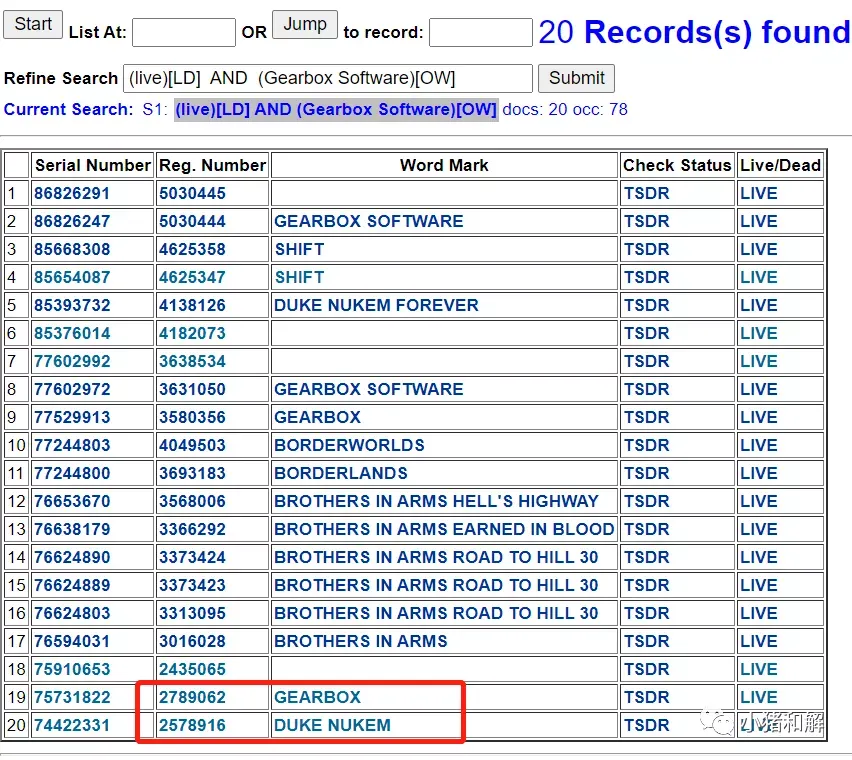Open serial number 77244803
Viewport: 852px width, 760px height.
coord(72,445)
